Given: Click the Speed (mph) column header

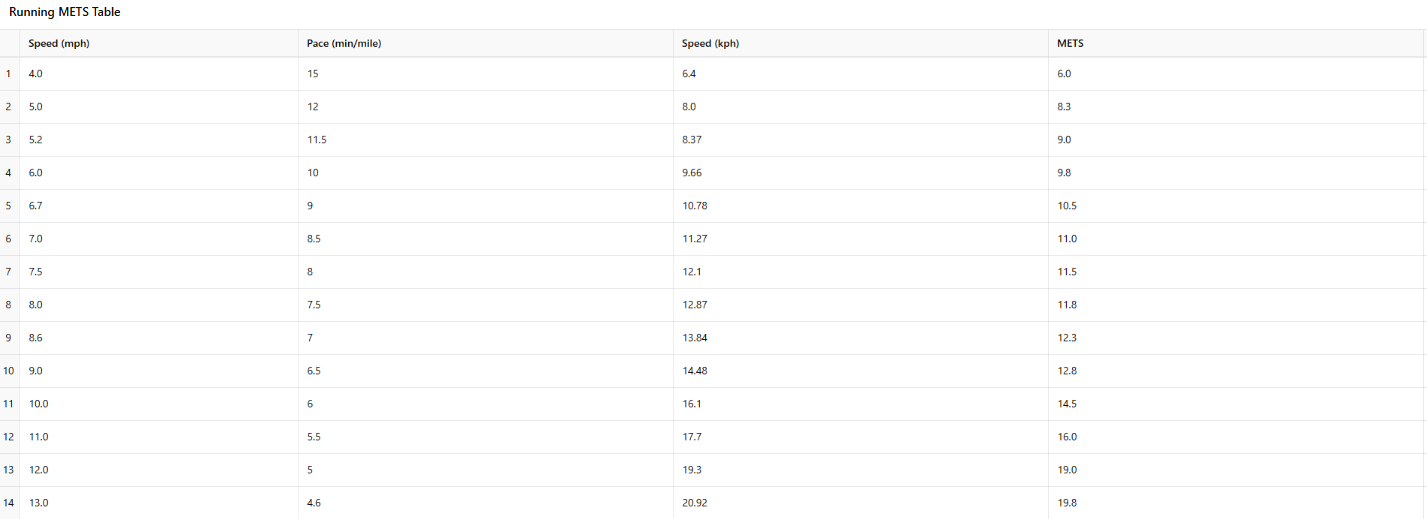Looking at the screenshot, I should pyautogui.click(x=159, y=43).
